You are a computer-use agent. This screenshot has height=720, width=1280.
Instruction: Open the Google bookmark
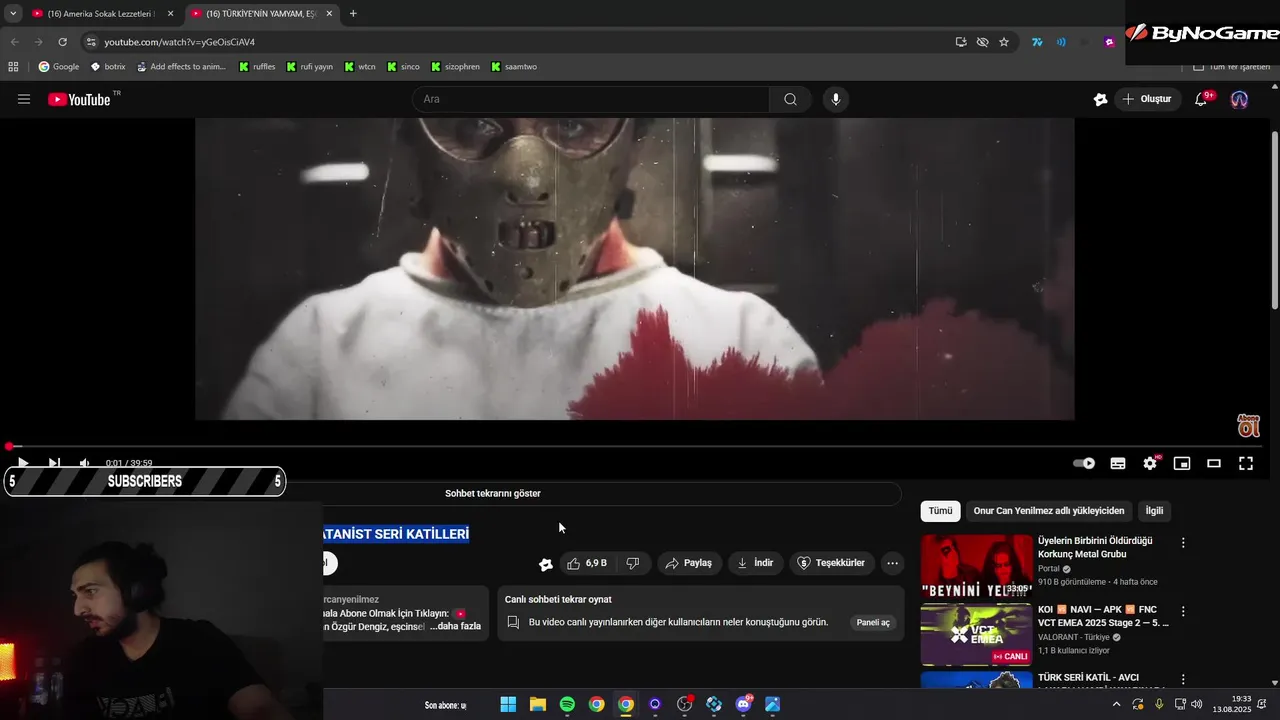[59, 67]
